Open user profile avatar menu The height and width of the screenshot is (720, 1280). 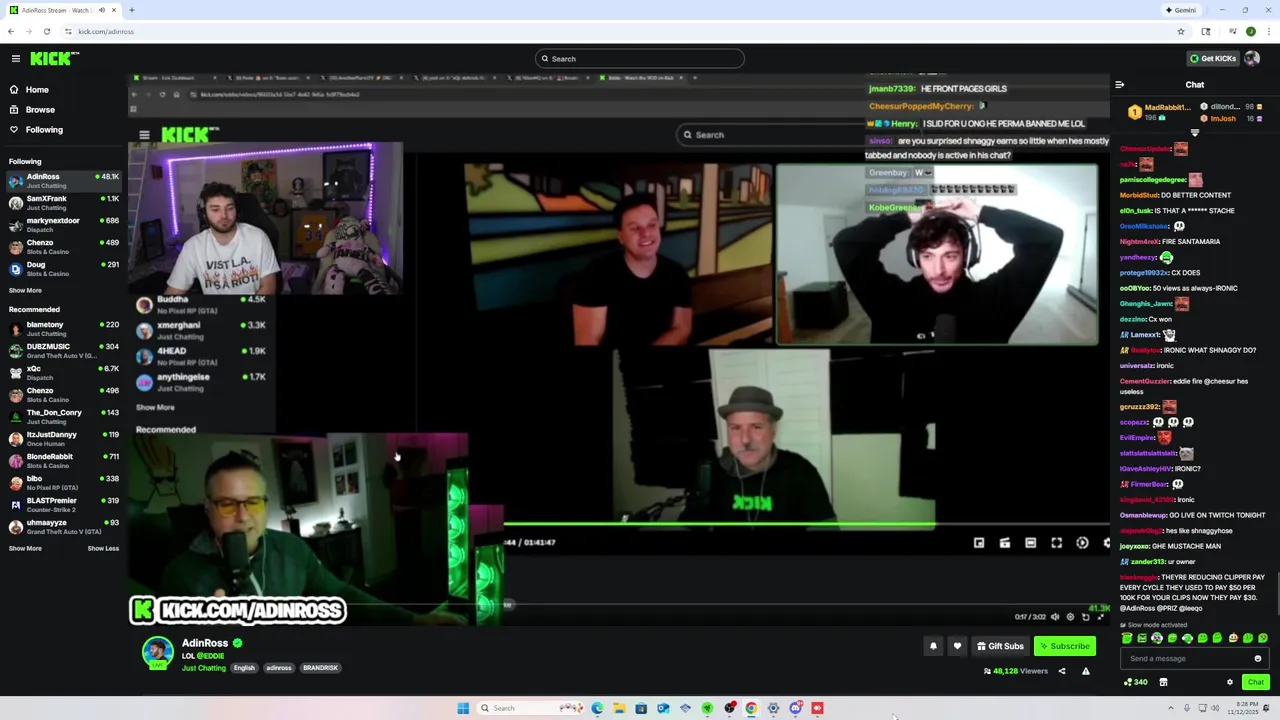coord(1252,59)
